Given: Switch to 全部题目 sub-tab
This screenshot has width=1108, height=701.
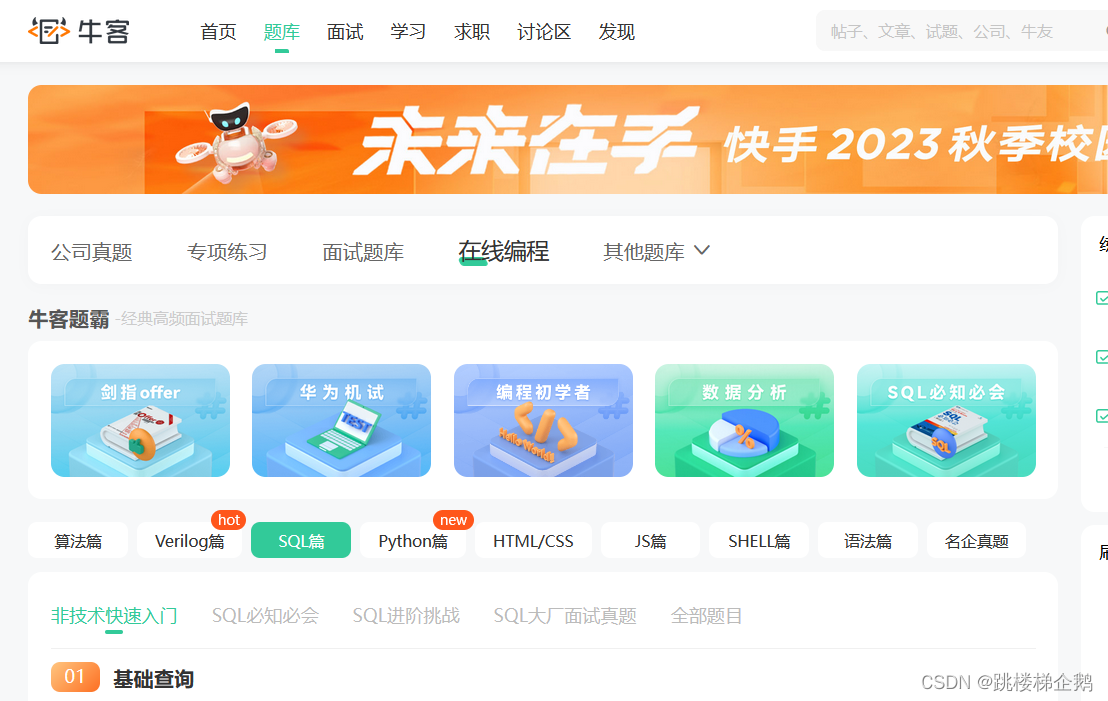Looking at the screenshot, I should point(707,615).
